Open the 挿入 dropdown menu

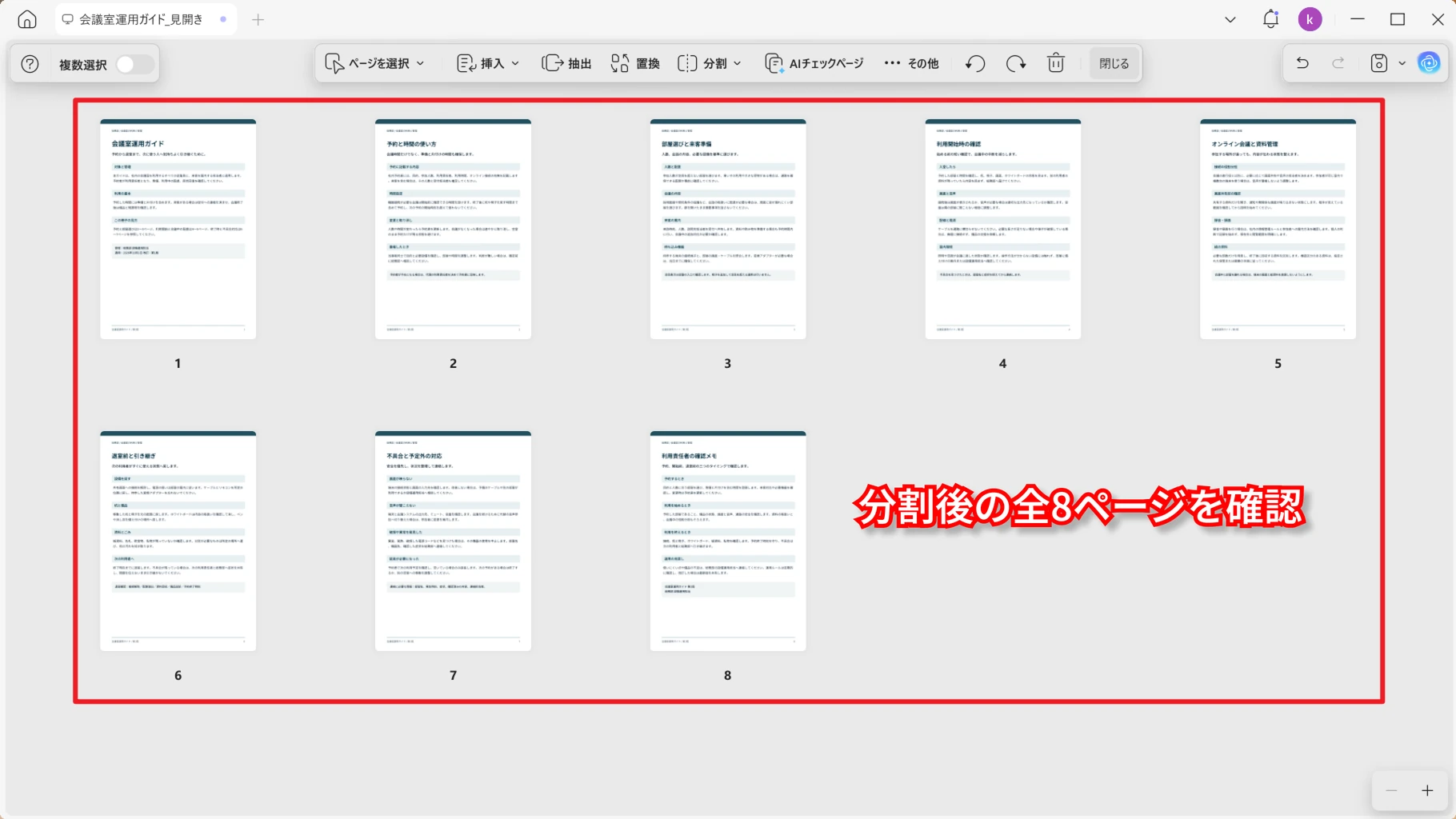point(488,63)
